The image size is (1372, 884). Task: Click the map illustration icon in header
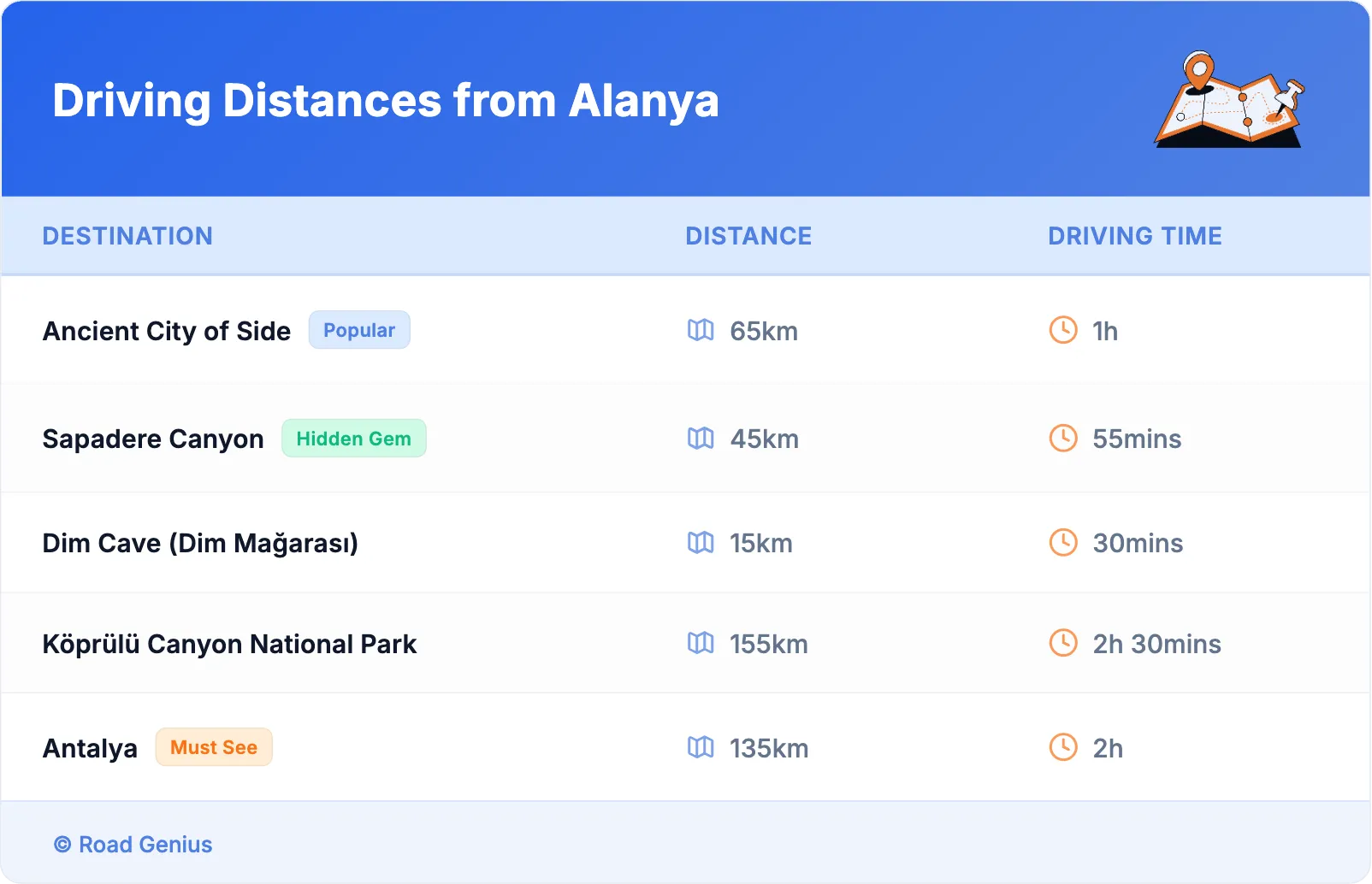(1230, 99)
